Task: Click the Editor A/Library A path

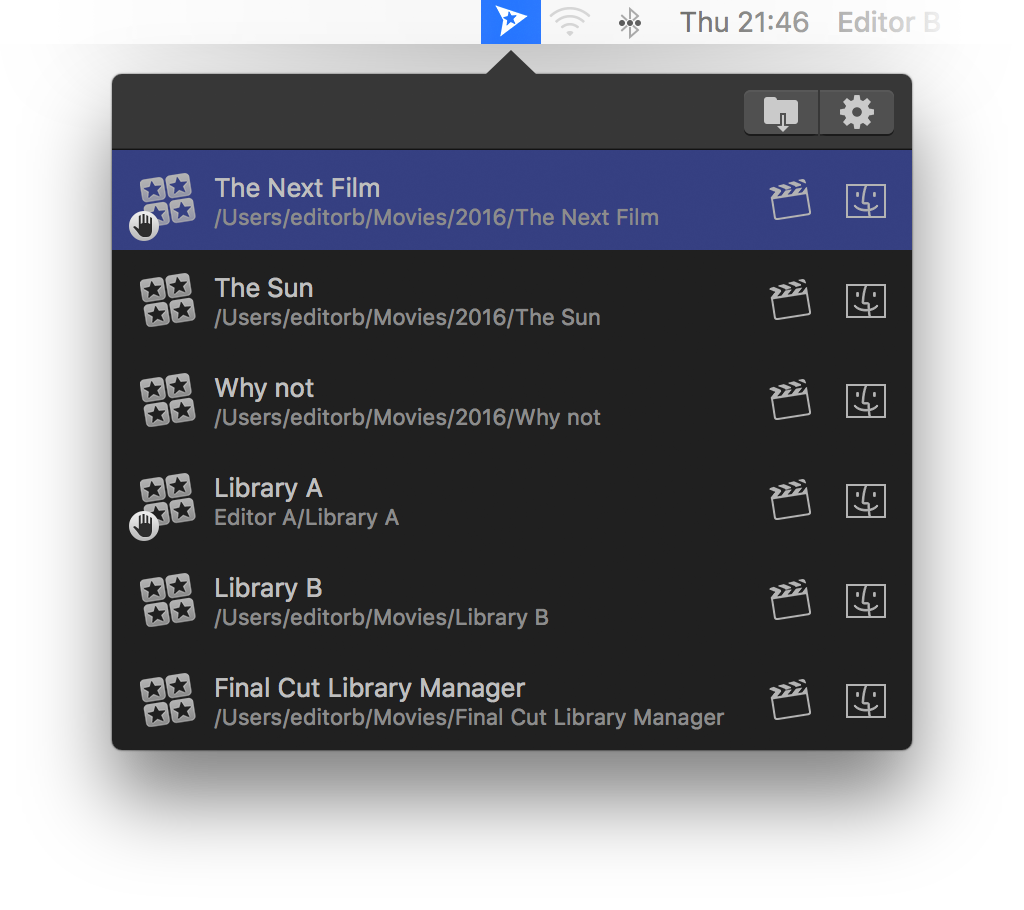Action: tap(306, 517)
